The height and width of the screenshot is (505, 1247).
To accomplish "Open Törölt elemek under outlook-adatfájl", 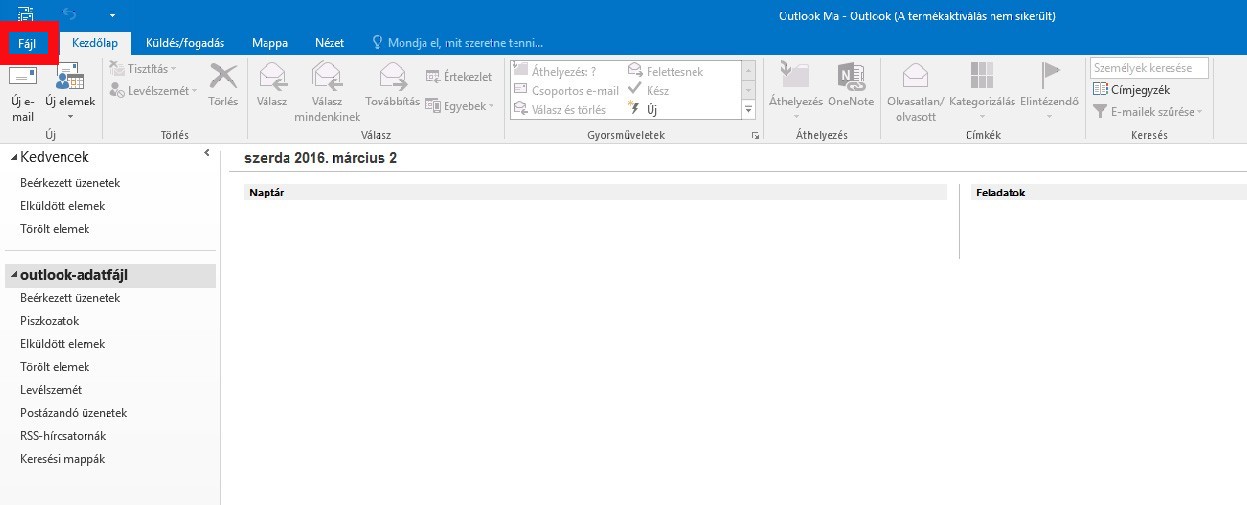I will click(55, 367).
